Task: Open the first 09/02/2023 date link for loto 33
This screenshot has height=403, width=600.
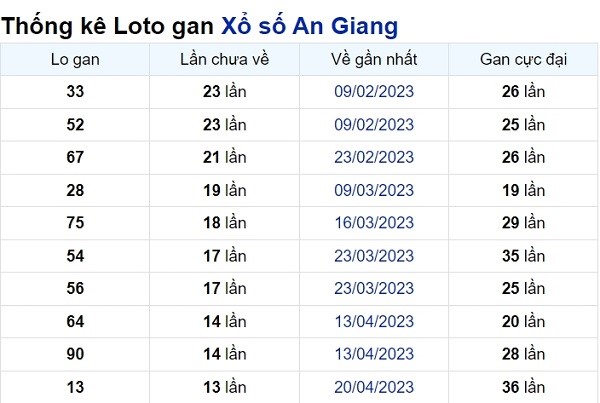Action: (374, 92)
